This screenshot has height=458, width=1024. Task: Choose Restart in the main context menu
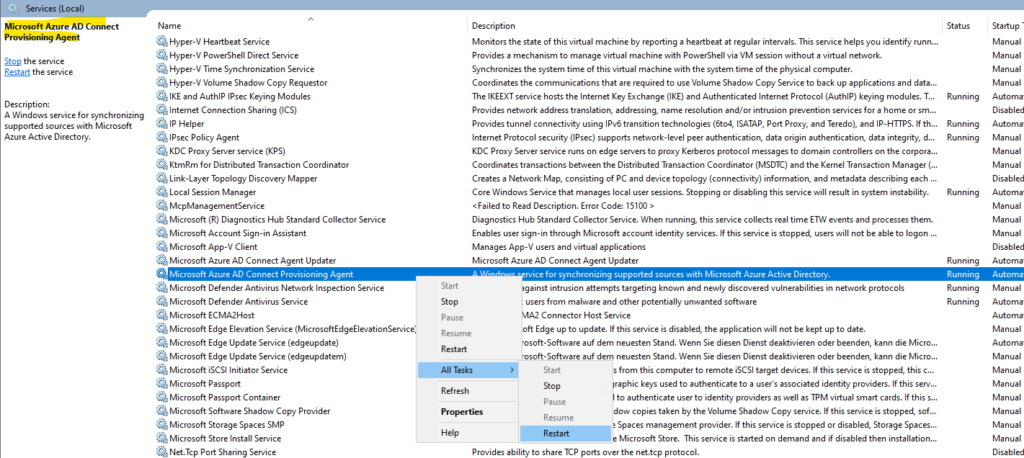point(454,349)
